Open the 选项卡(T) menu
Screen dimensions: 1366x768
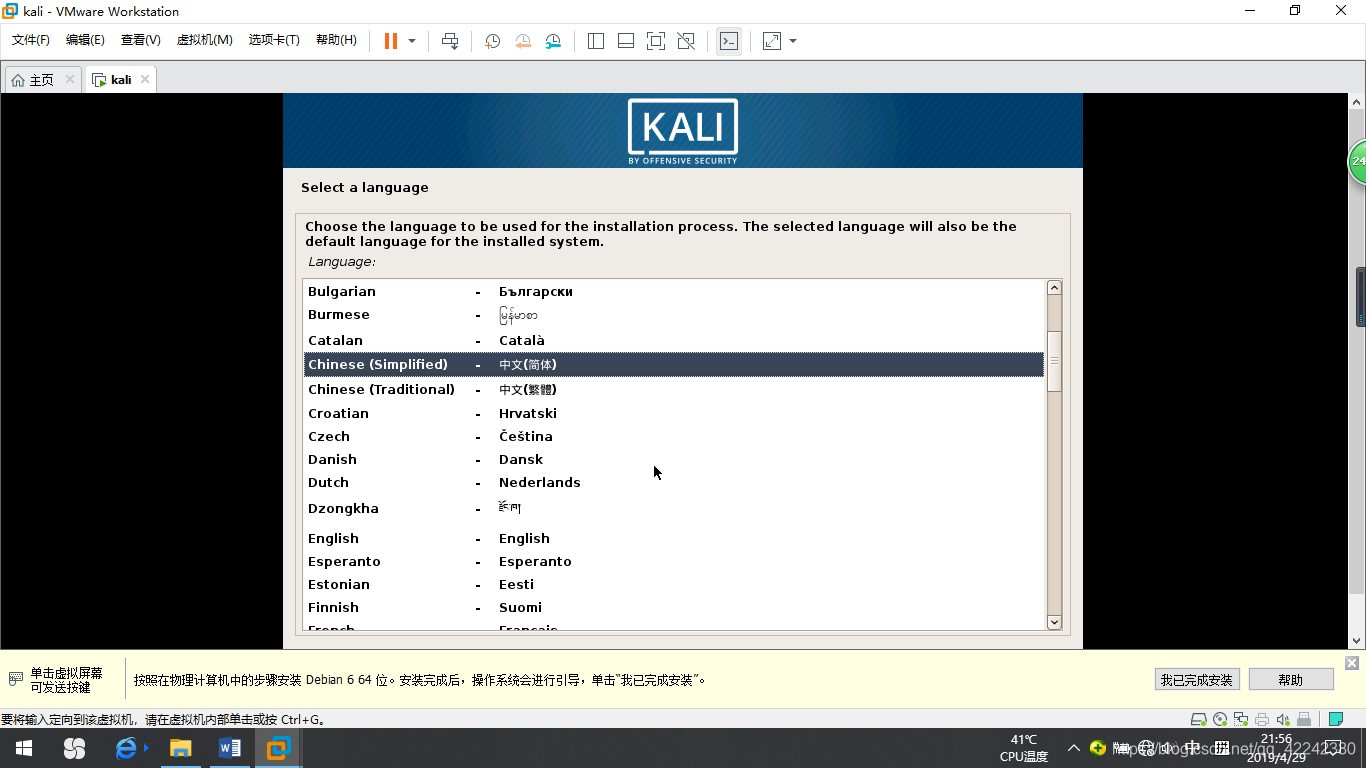pos(274,40)
